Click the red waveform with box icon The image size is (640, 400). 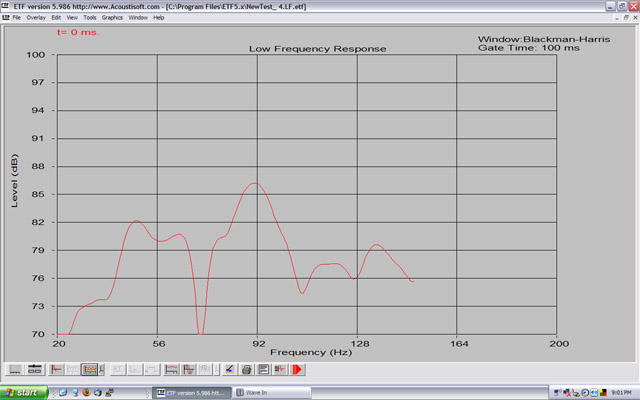(280, 369)
